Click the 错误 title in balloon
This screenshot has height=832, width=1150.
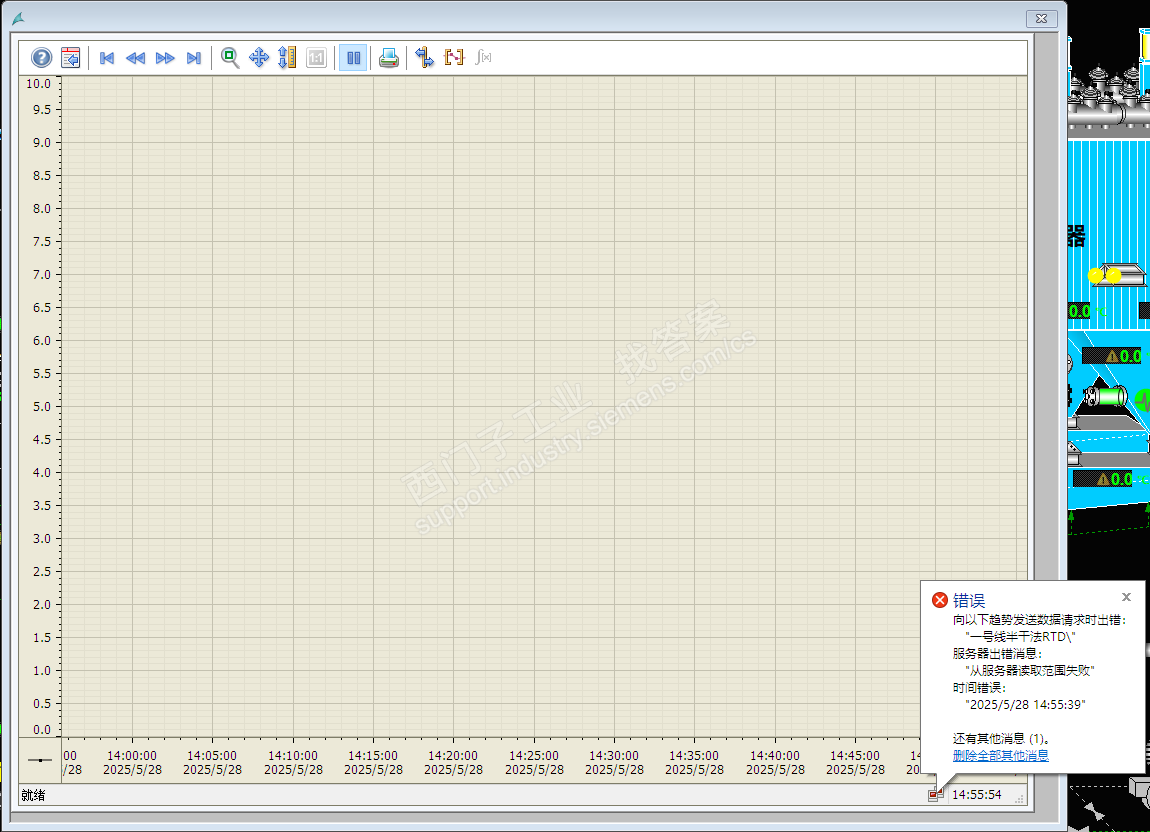[x=969, y=601]
